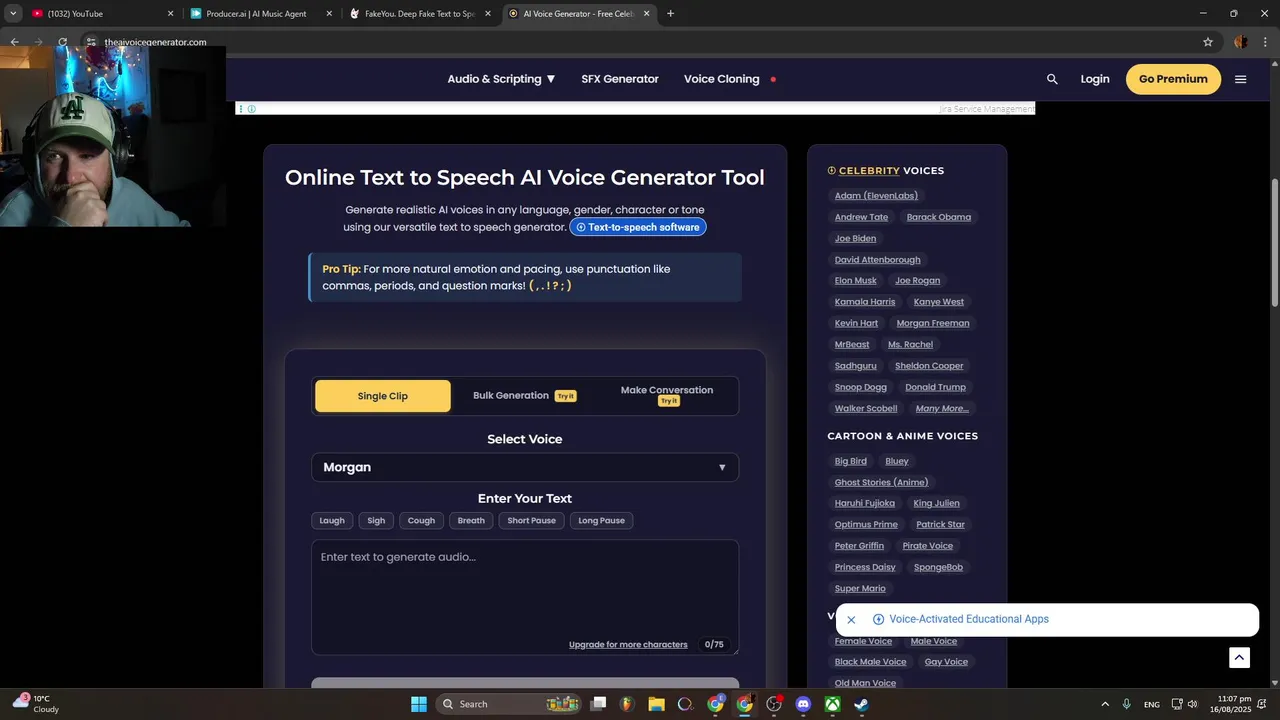Open a new browser tab with plus icon
Image resolution: width=1280 pixels, height=720 pixels.
(x=670, y=14)
